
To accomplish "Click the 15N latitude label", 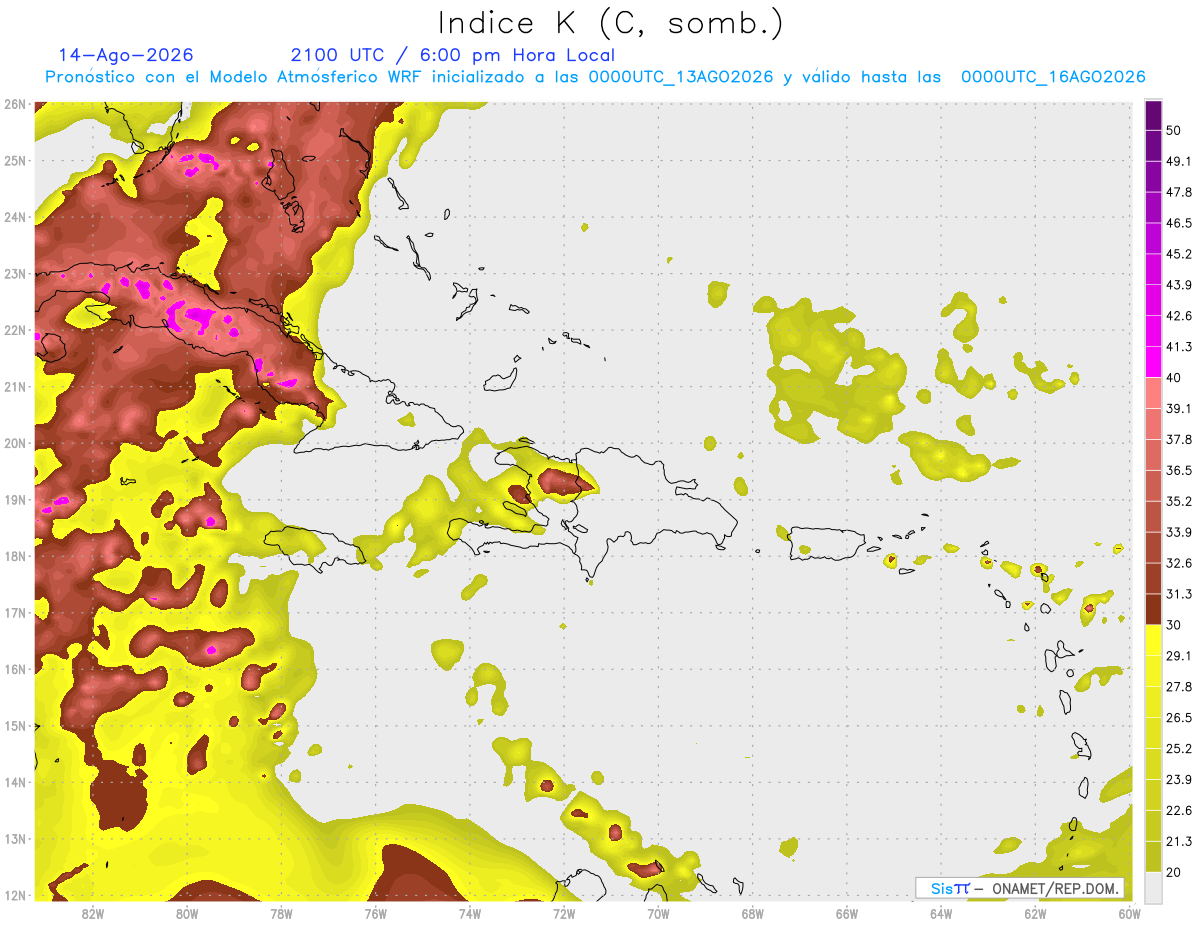I will point(15,726).
